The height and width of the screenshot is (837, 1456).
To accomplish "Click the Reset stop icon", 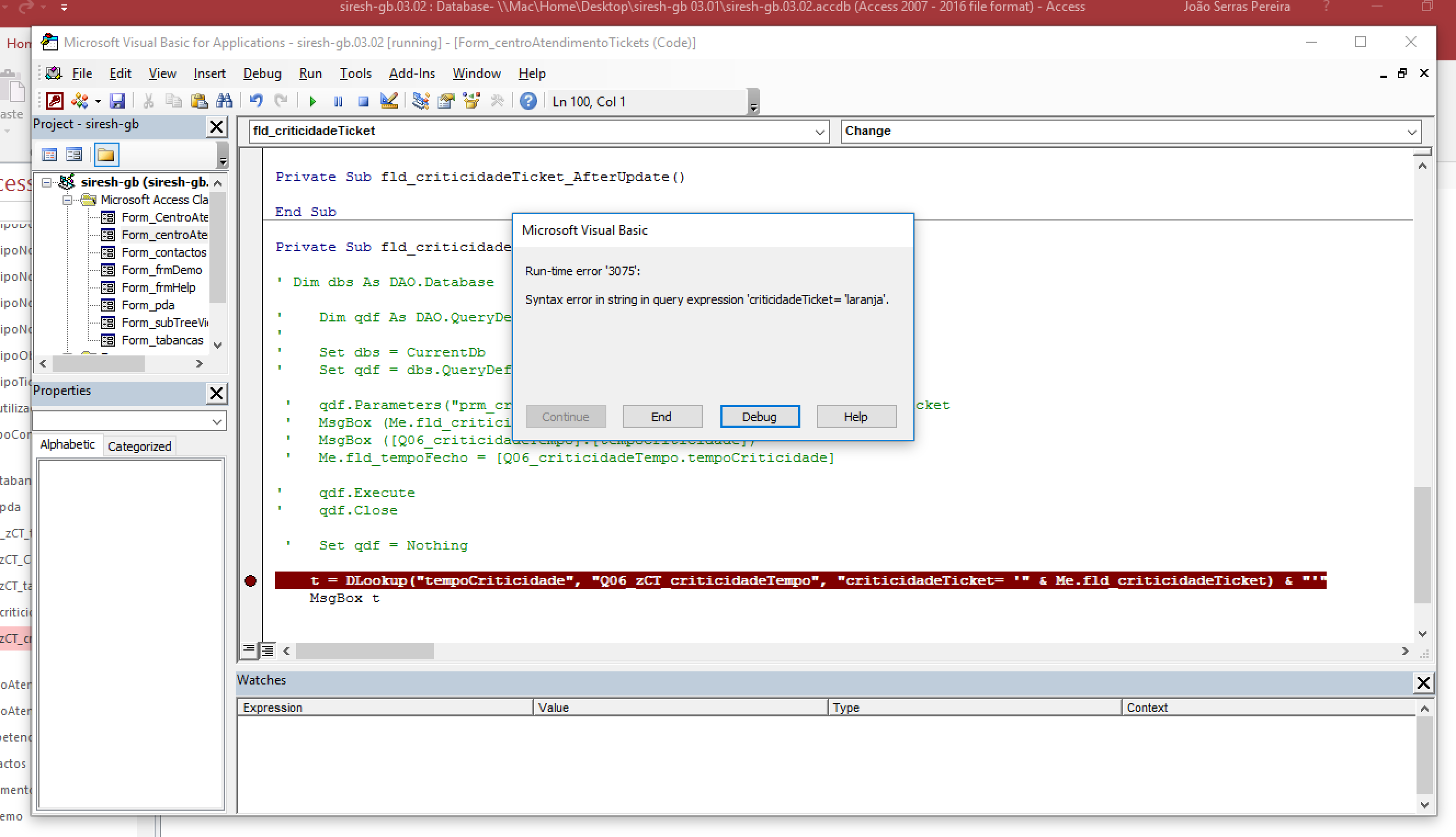I will click(x=363, y=101).
